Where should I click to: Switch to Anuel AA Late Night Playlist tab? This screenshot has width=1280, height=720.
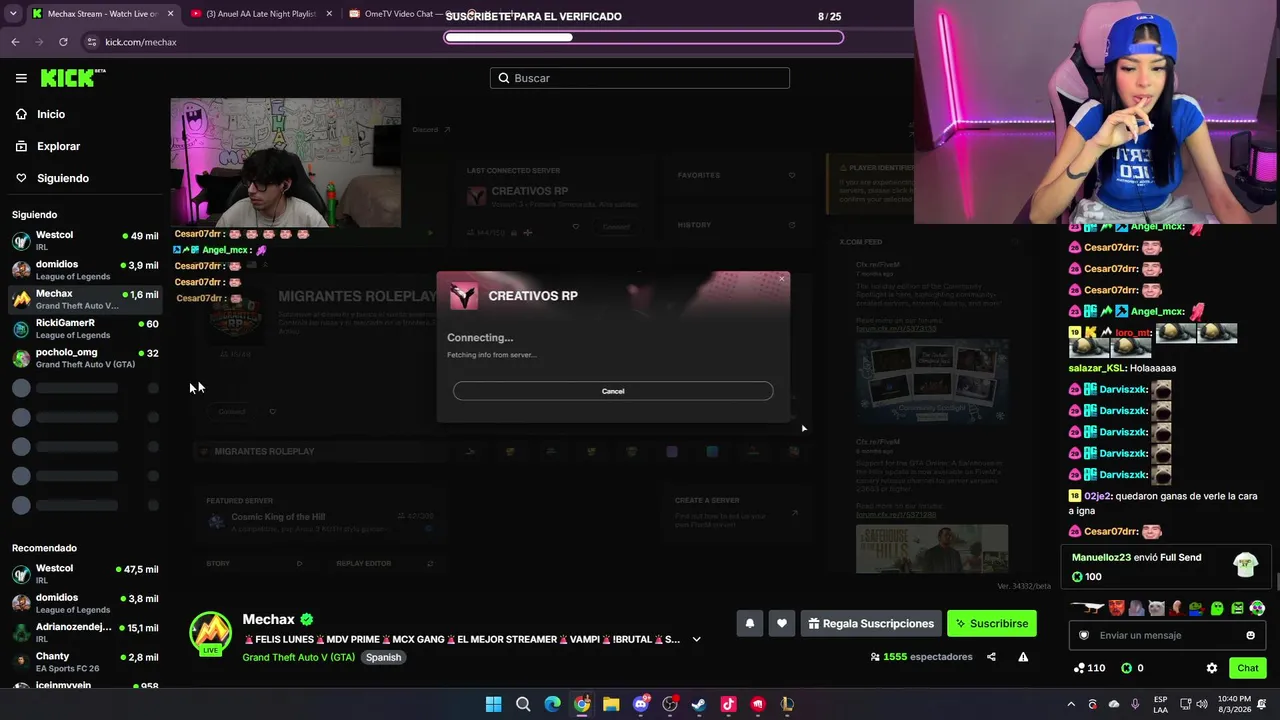click(x=261, y=14)
